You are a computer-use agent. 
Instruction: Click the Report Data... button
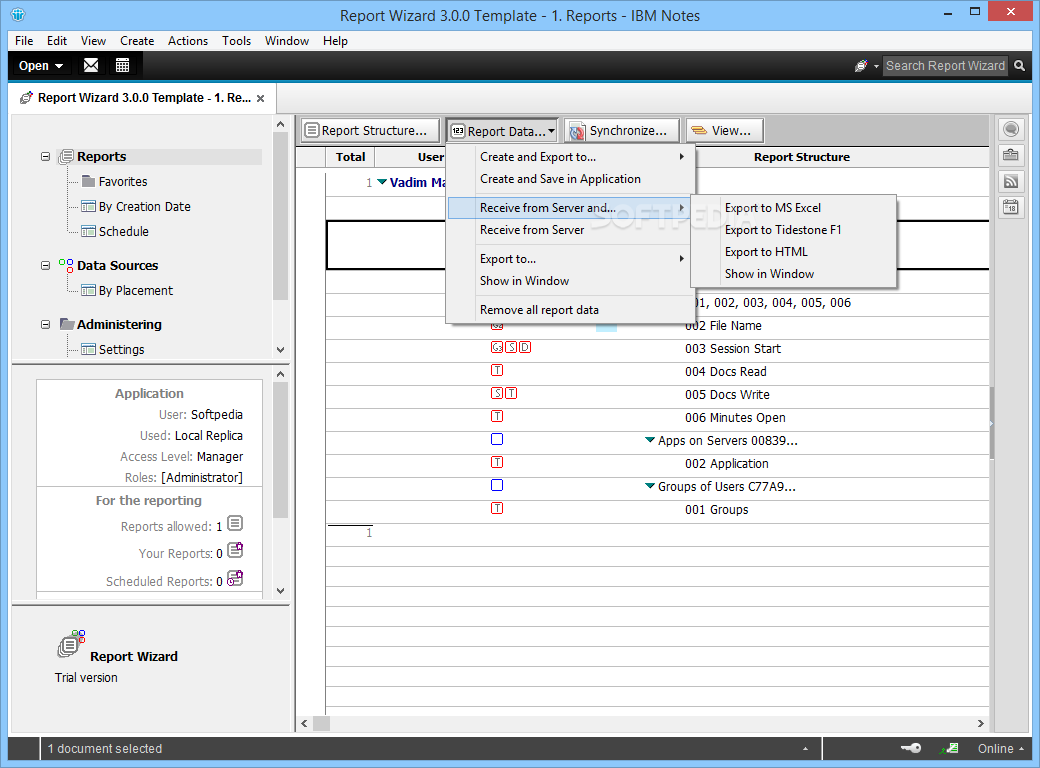pos(503,131)
